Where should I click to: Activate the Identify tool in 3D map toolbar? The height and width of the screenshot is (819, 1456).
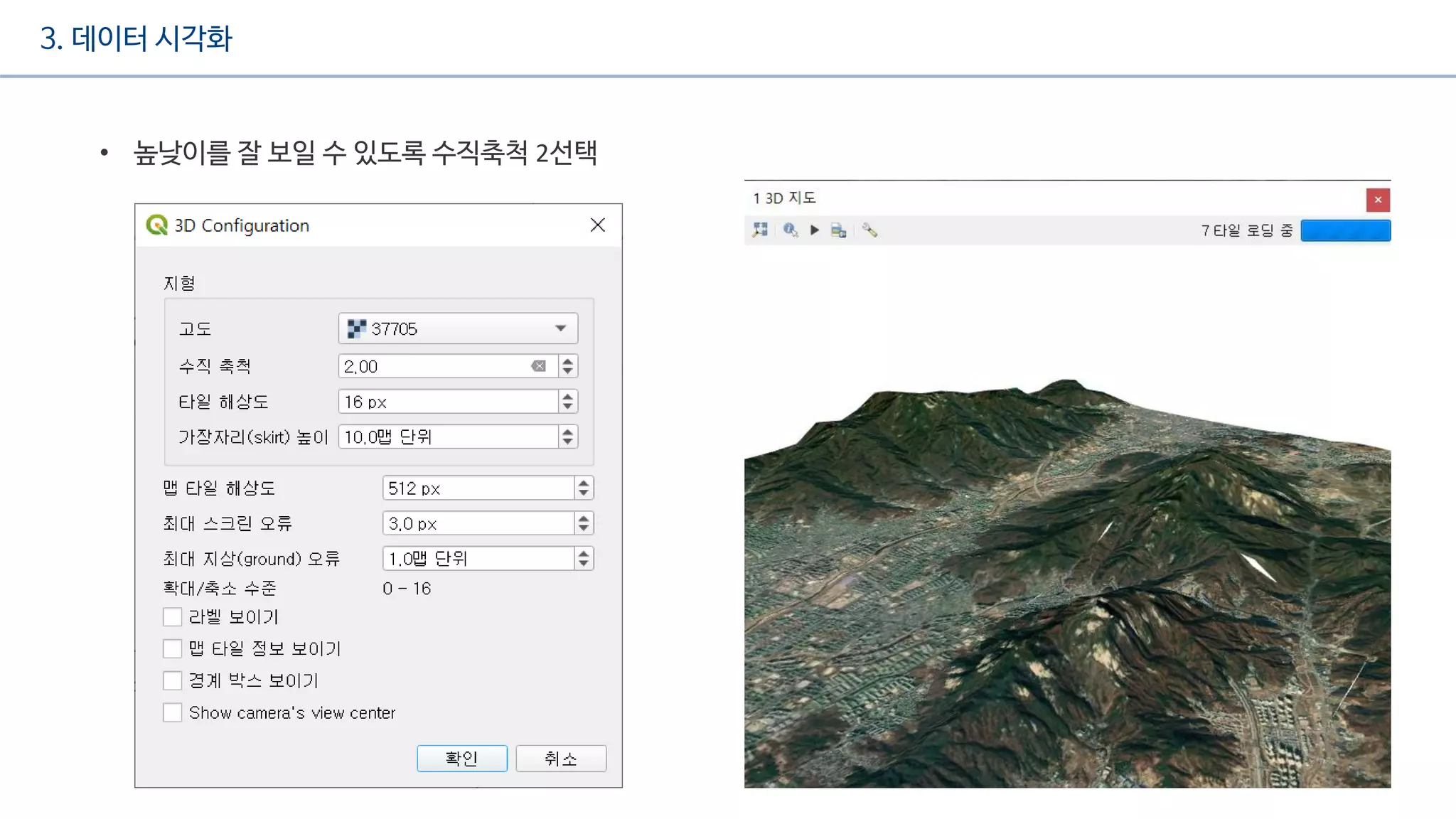click(791, 230)
